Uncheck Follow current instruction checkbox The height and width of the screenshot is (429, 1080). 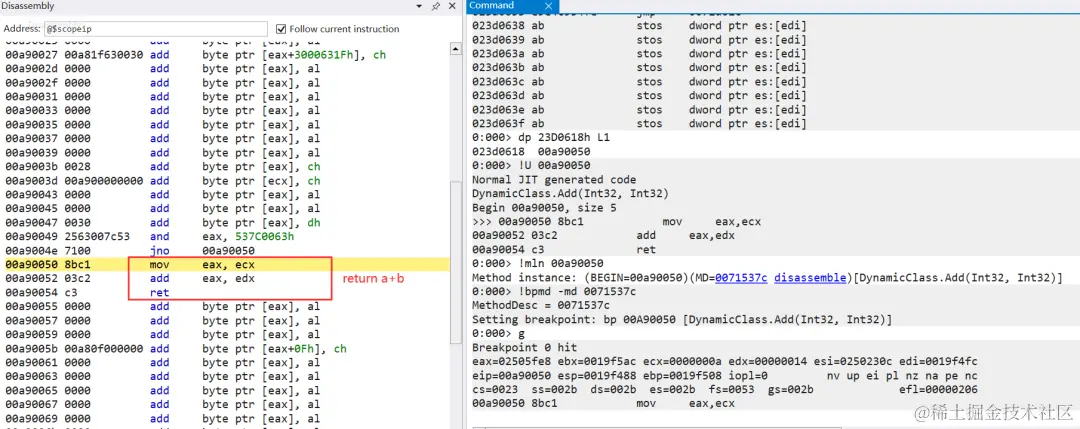(280, 29)
